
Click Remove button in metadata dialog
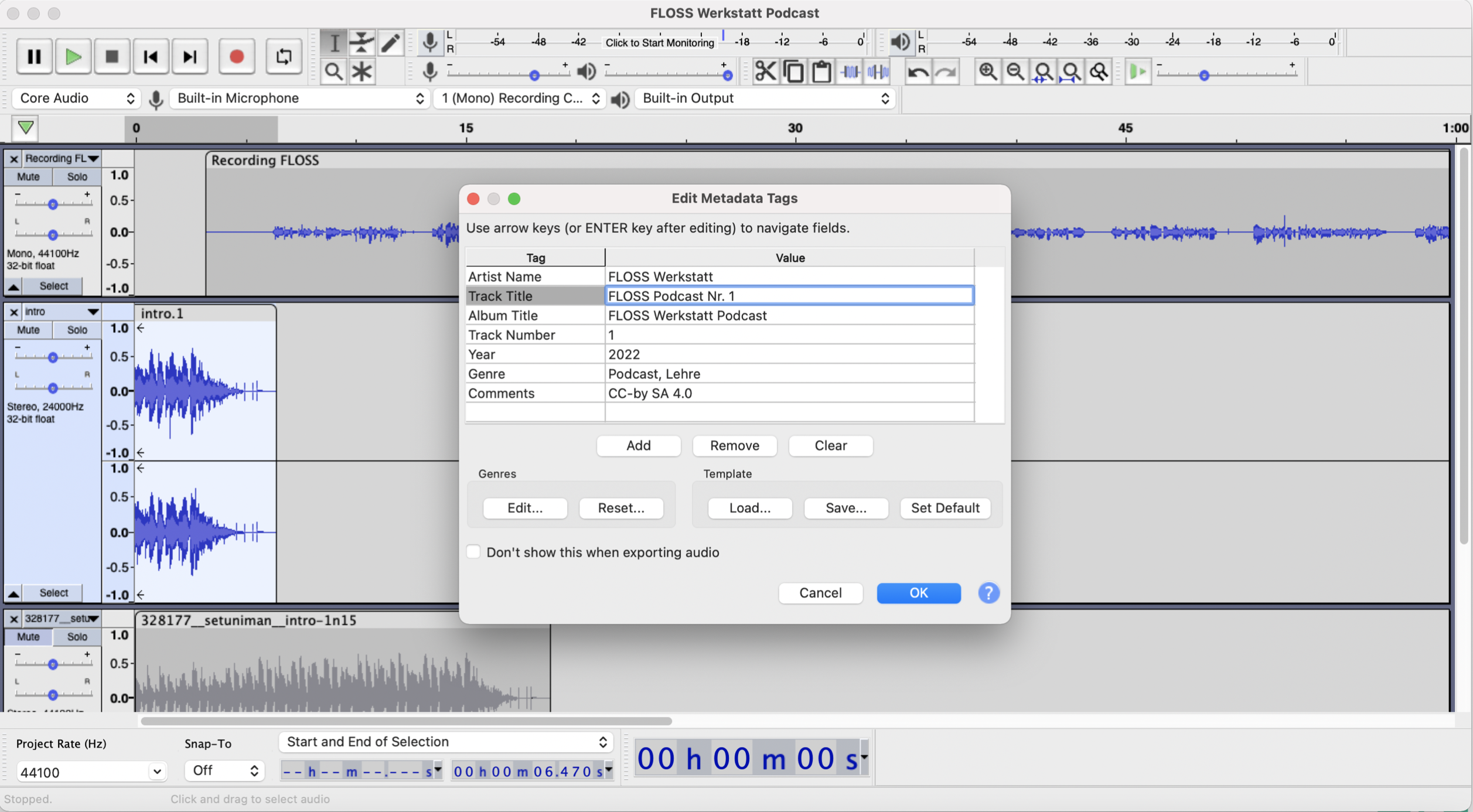tap(734, 446)
